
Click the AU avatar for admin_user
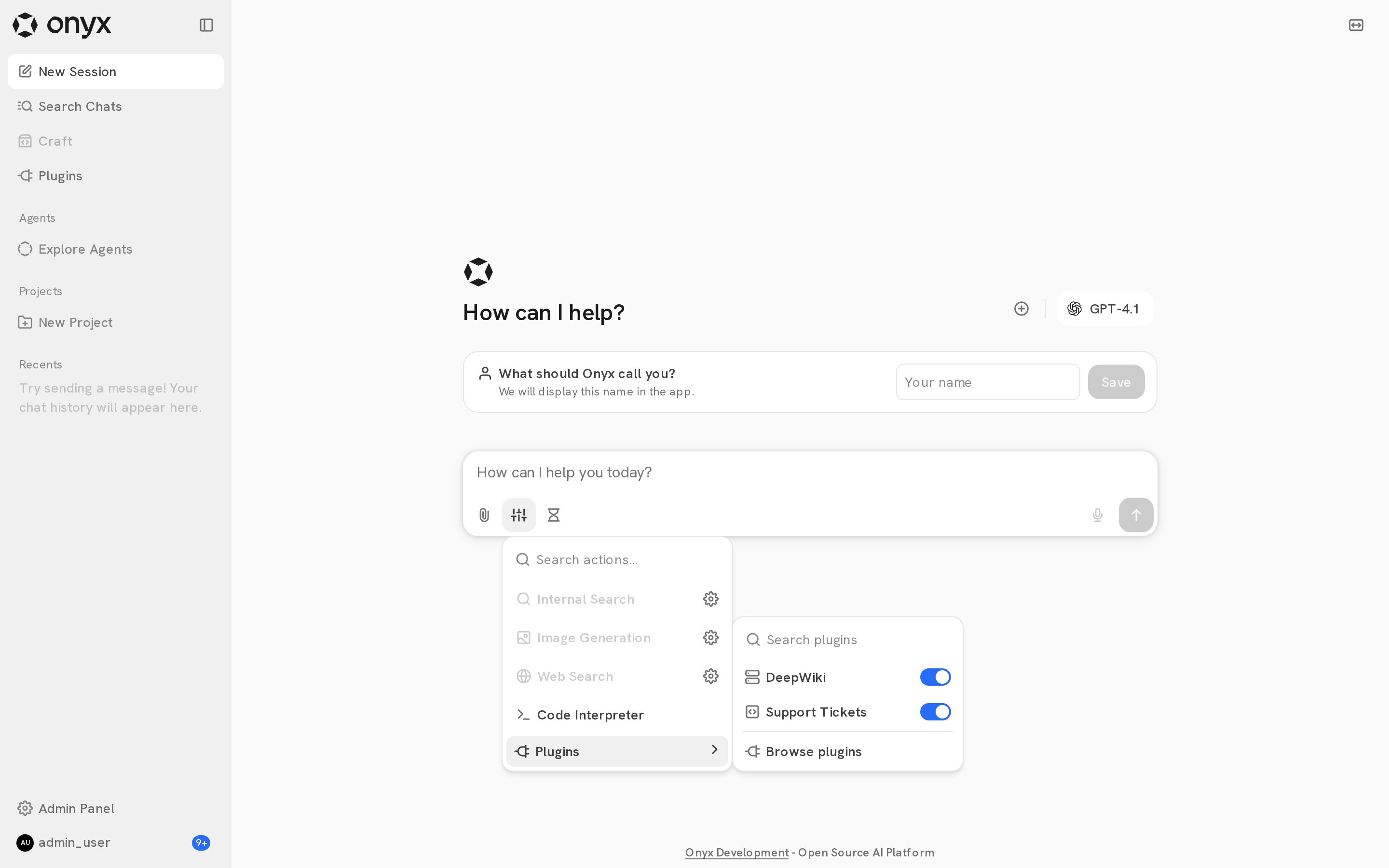pos(25,843)
